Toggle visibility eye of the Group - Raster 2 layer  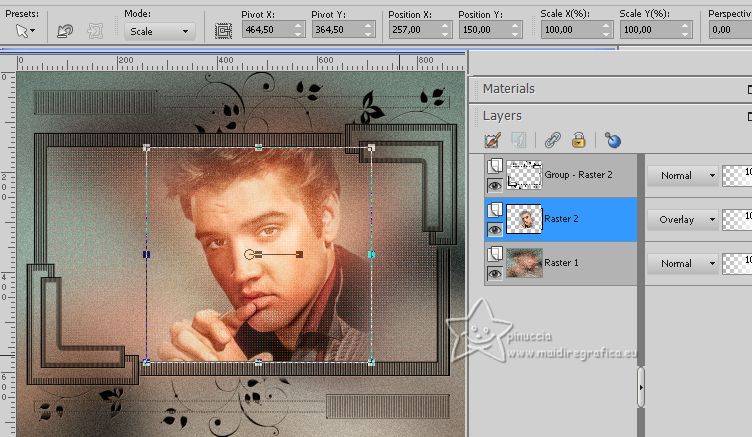(494, 185)
